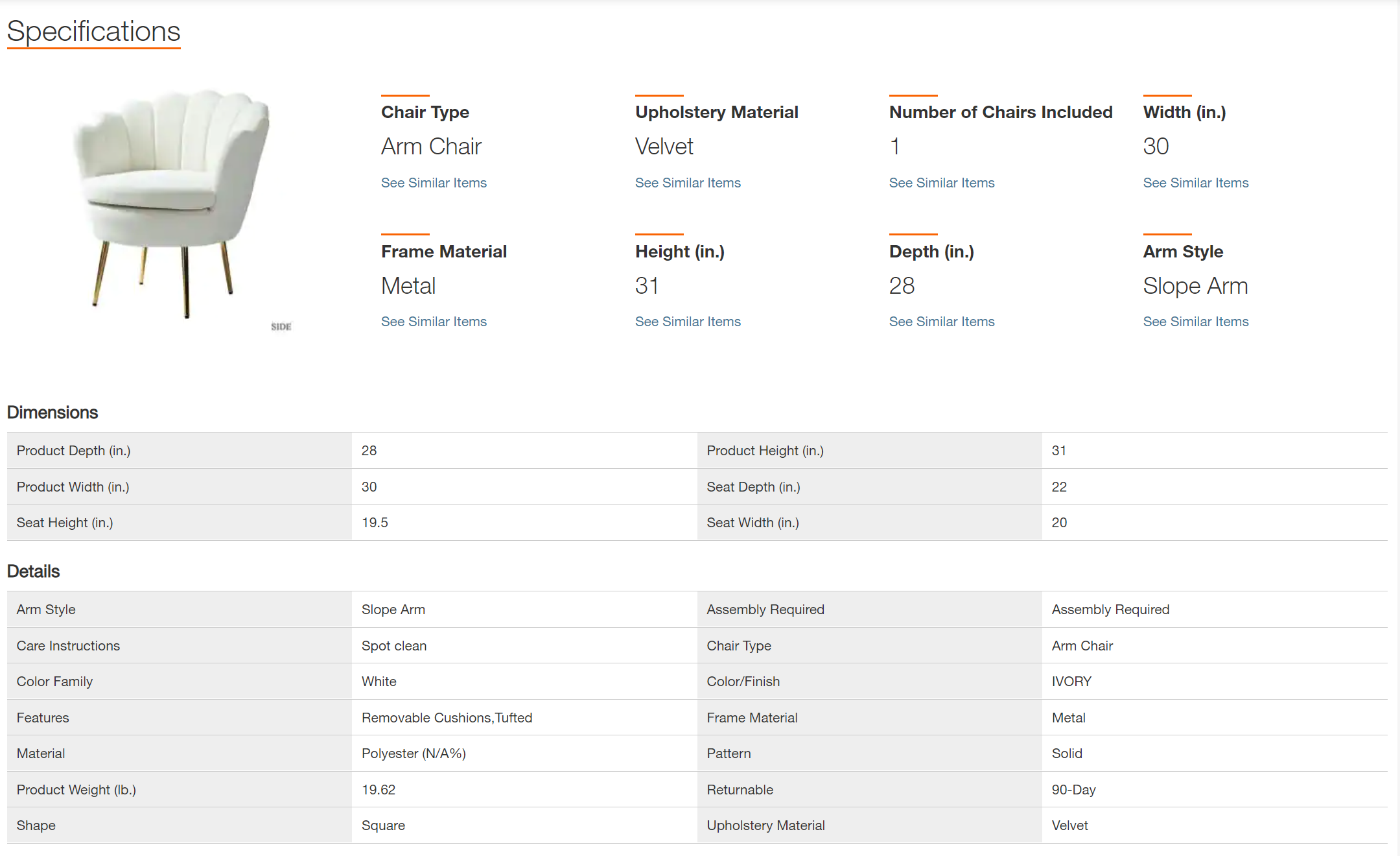
Task: Open See Similar Items under Width (in.)
Action: [x=1196, y=183]
